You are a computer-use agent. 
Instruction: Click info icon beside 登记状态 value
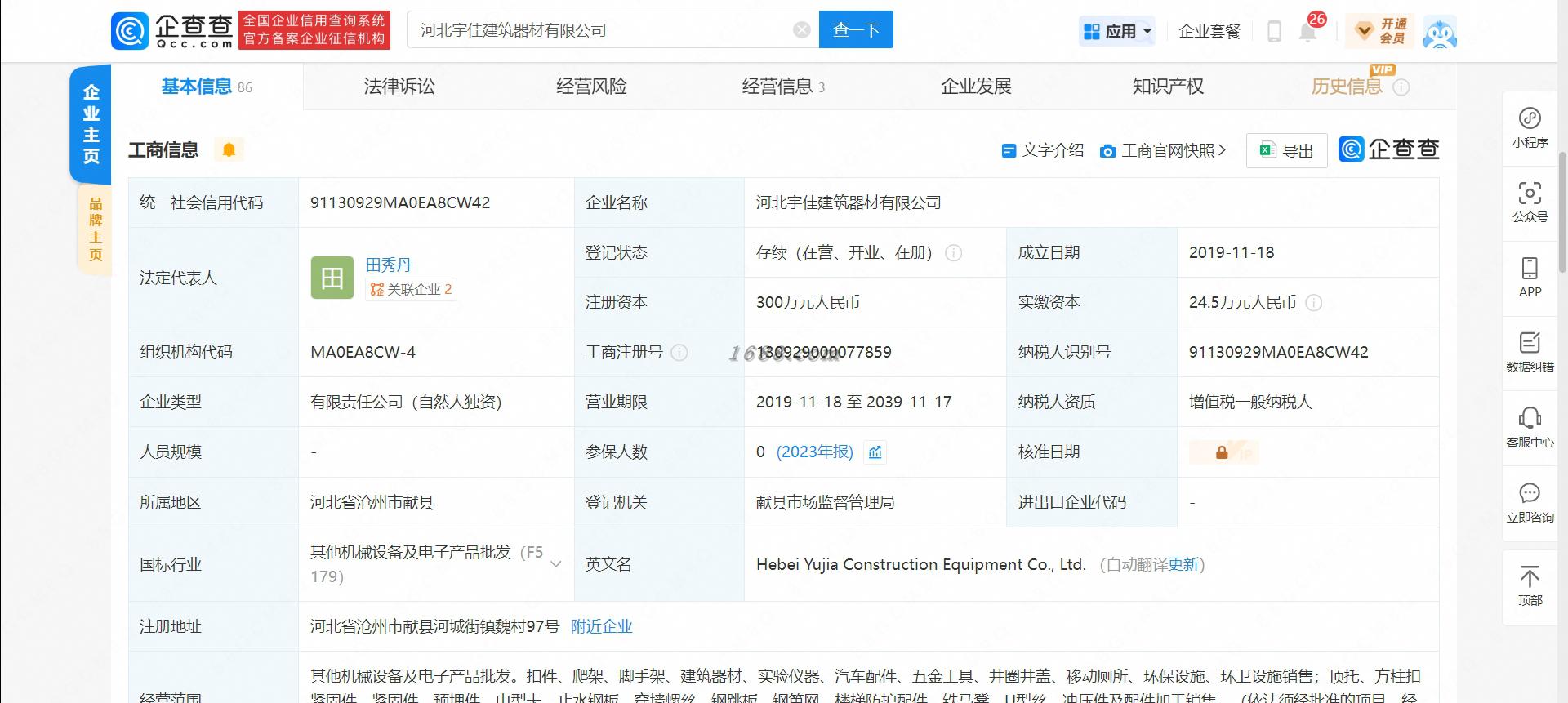[x=953, y=253]
